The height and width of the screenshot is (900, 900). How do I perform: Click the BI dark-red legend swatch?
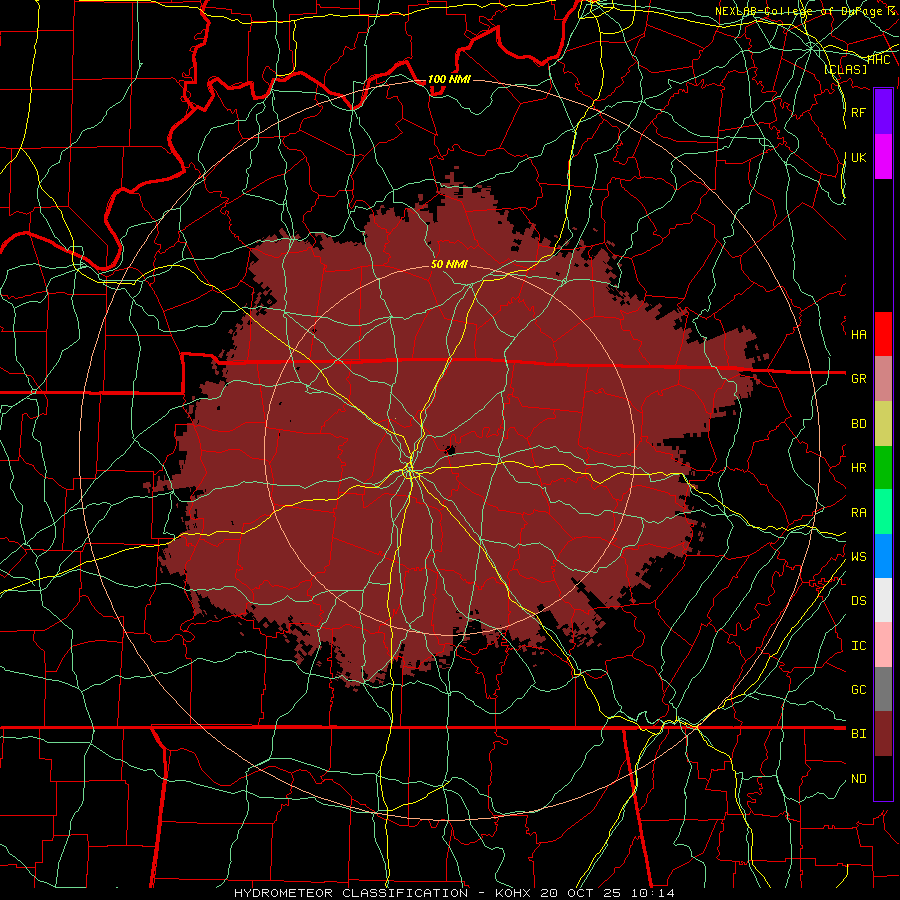pyautogui.click(x=883, y=734)
